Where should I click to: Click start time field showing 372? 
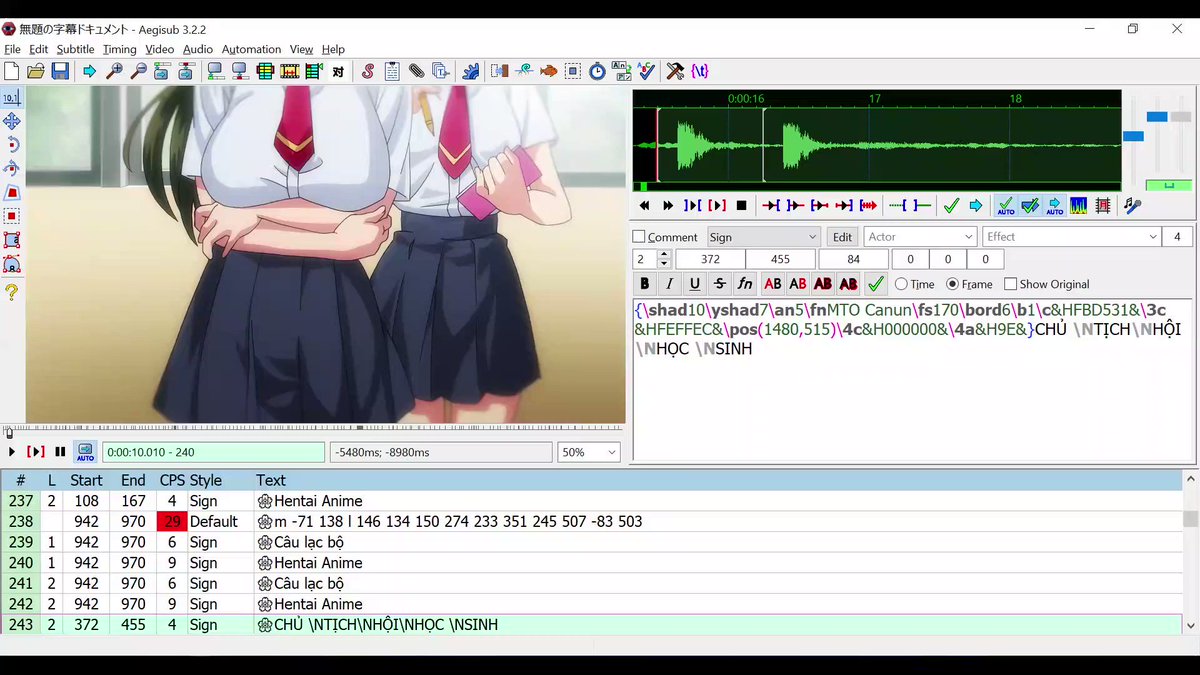pyautogui.click(x=710, y=260)
